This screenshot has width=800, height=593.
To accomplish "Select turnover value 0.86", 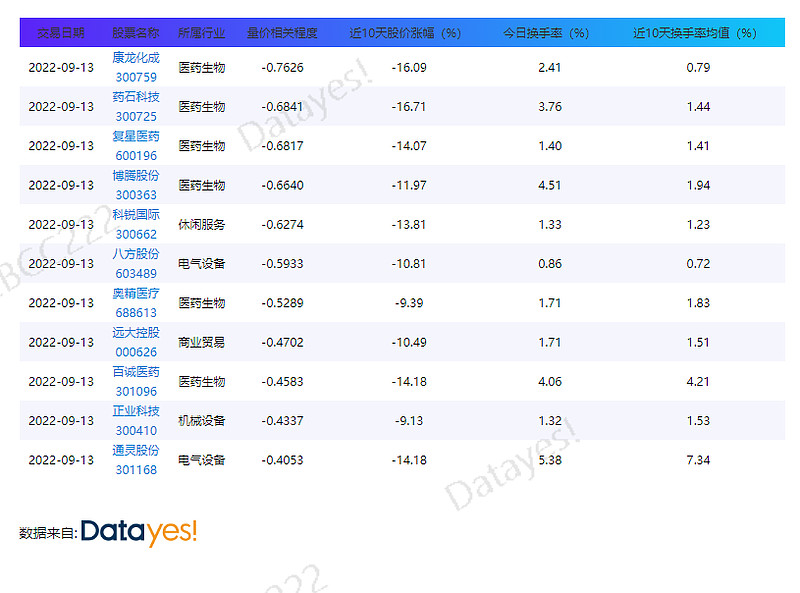I will pyautogui.click(x=549, y=264).
